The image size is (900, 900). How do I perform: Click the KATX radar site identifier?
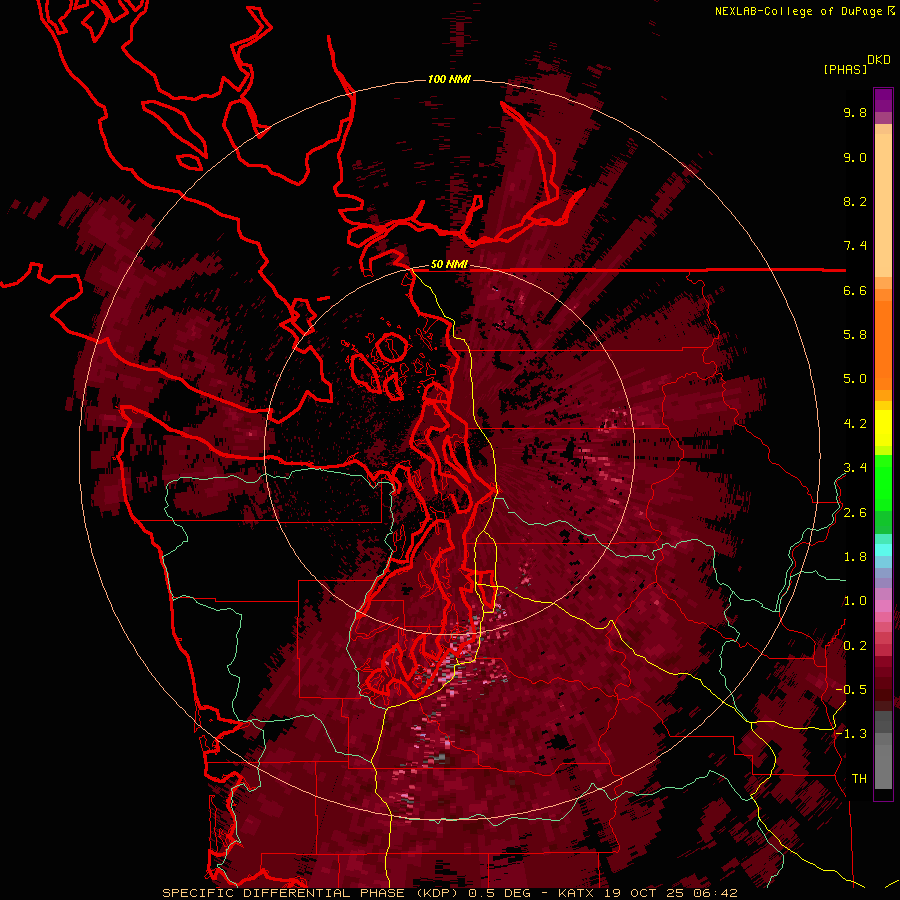[x=577, y=893]
